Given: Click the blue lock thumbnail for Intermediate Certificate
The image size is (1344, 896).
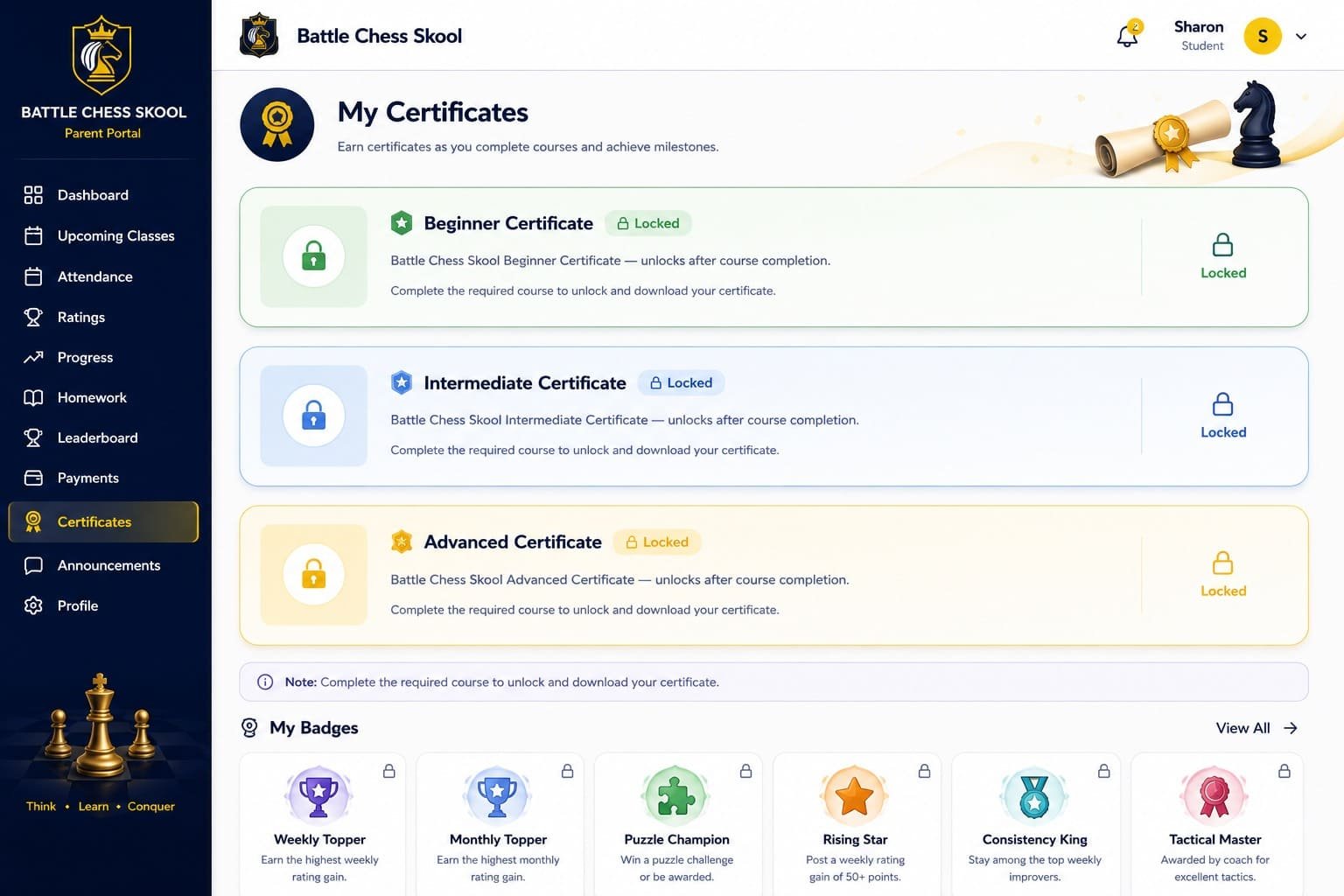Looking at the screenshot, I should [313, 416].
